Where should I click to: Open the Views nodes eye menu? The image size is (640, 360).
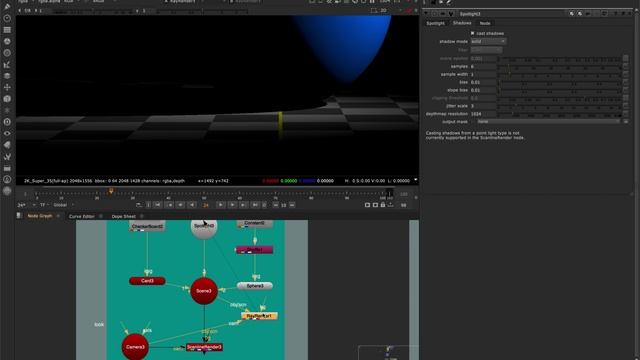click(x=7, y=133)
